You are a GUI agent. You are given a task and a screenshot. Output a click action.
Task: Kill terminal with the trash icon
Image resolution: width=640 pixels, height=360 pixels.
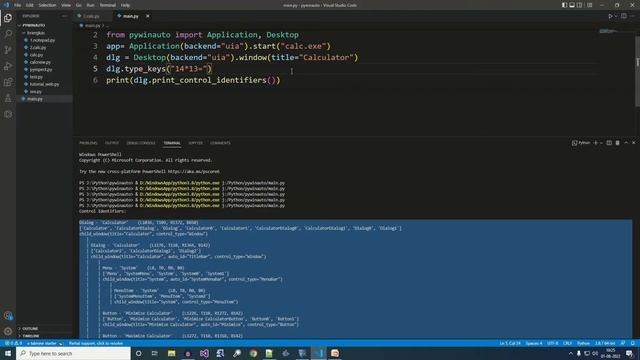coord(618,143)
